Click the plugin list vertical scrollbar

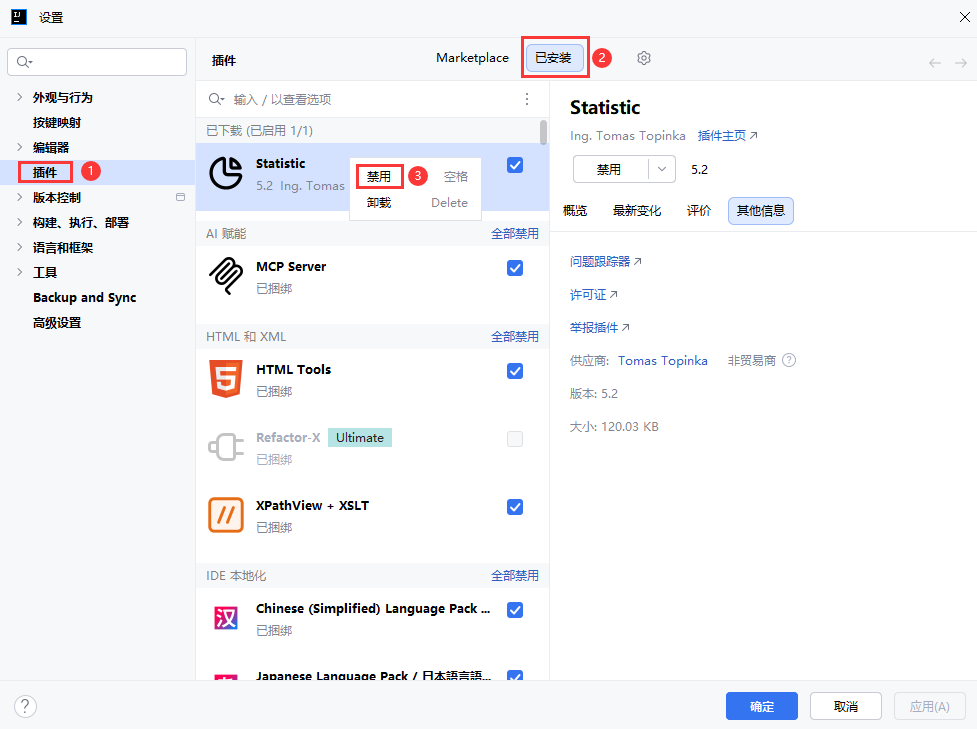coord(543,132)
